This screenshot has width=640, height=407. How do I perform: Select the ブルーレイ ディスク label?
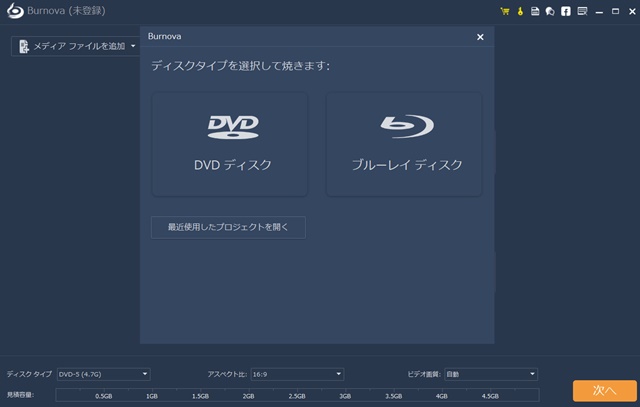pos(407,165)
